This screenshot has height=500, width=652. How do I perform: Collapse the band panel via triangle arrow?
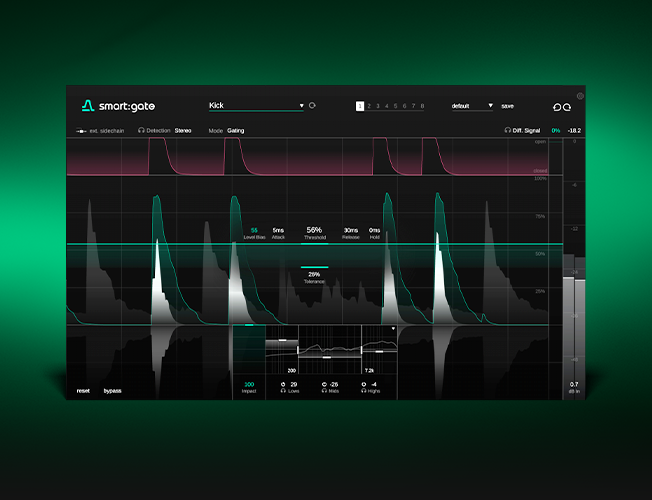click(393, 329)
